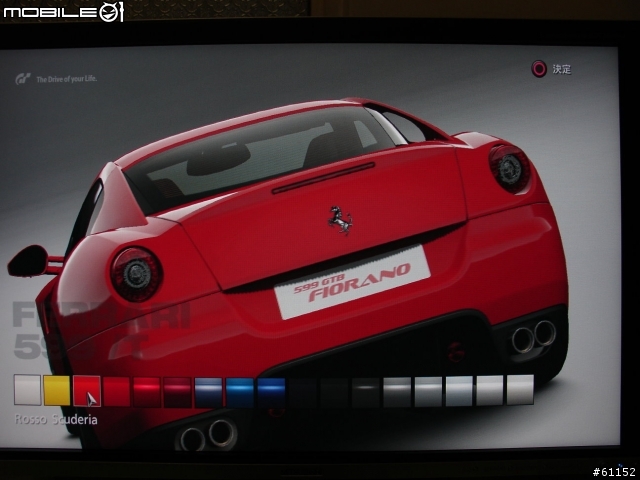Pick the flat red swatch right of Rosso Scuderia

coord(117,391)
